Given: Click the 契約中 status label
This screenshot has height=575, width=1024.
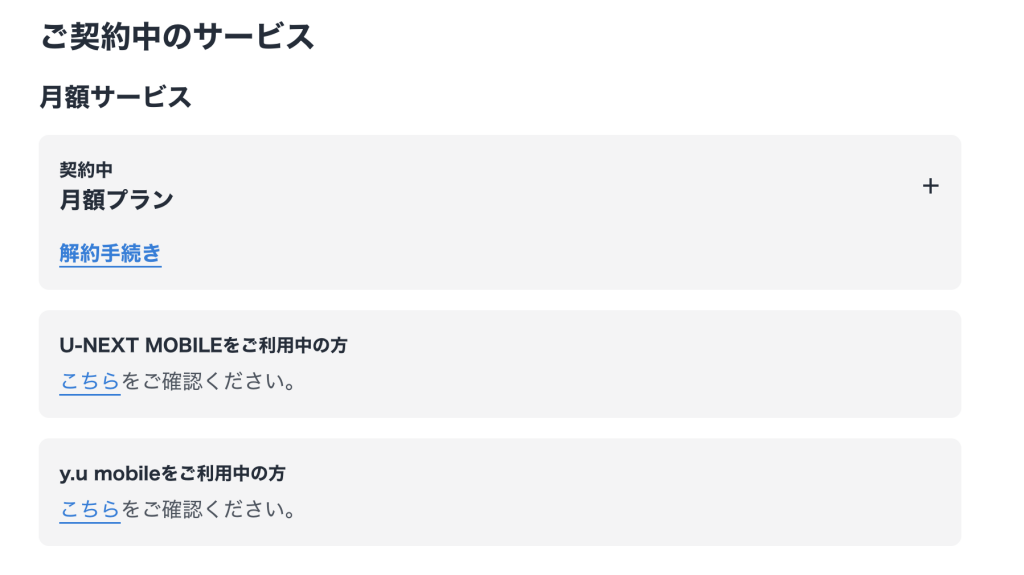Looking at the screenshot, I should coord(86,170).
